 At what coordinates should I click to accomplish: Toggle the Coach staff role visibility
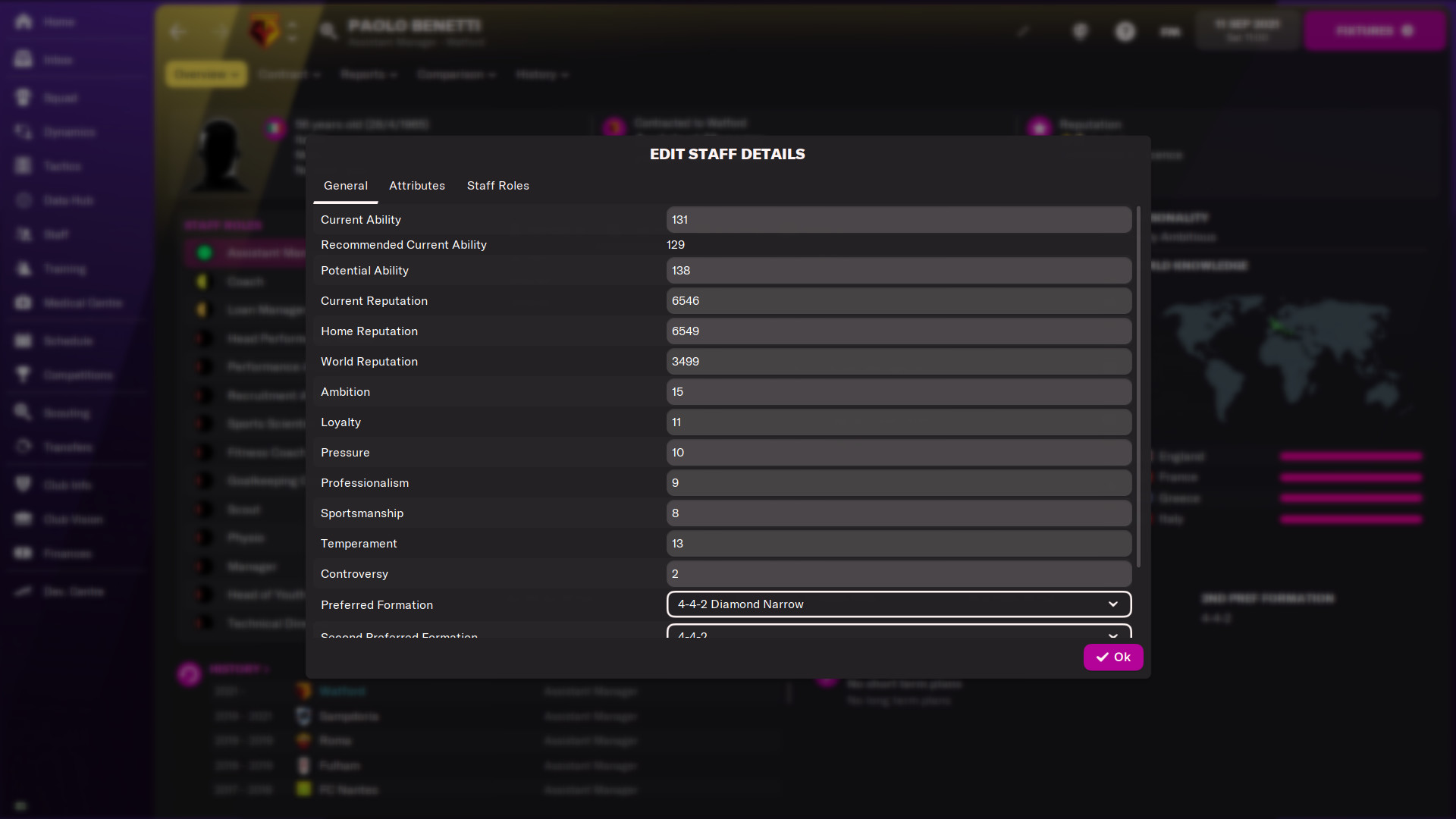coord(203,281)
